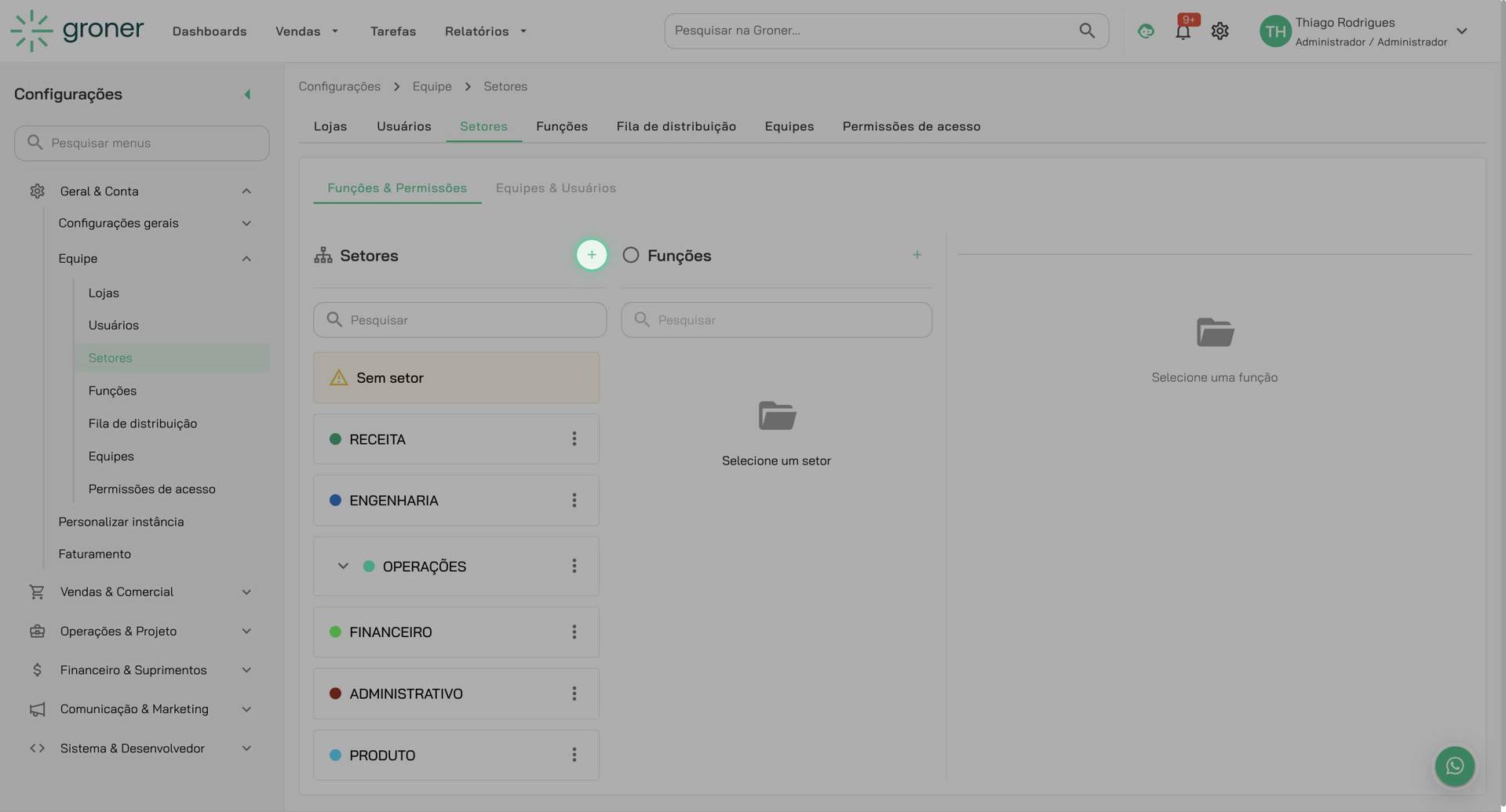
Task: Open top bar settings gear
Action: click(x=1220, y=31)
